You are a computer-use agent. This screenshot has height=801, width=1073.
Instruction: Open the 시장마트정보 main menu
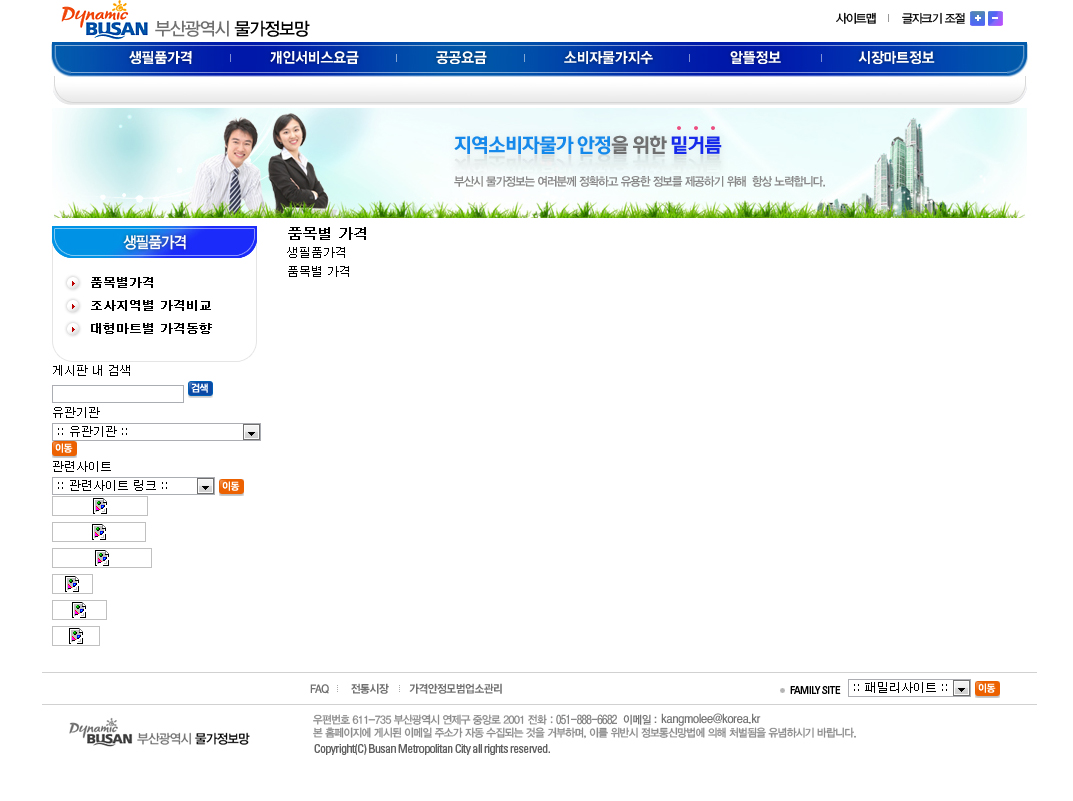point(896,57)
